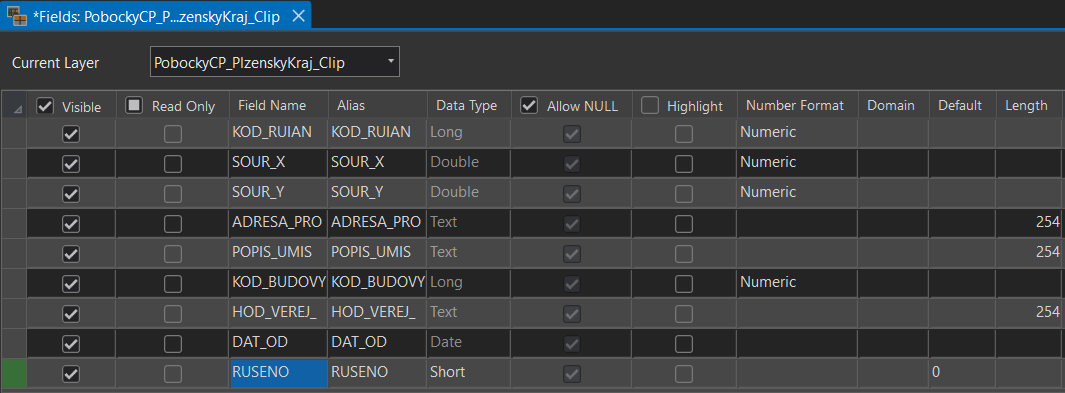Uncheck Visible for KOD_RUIAN row
The height and width of the screenshot is (393, 1065).
pos(71,134)
